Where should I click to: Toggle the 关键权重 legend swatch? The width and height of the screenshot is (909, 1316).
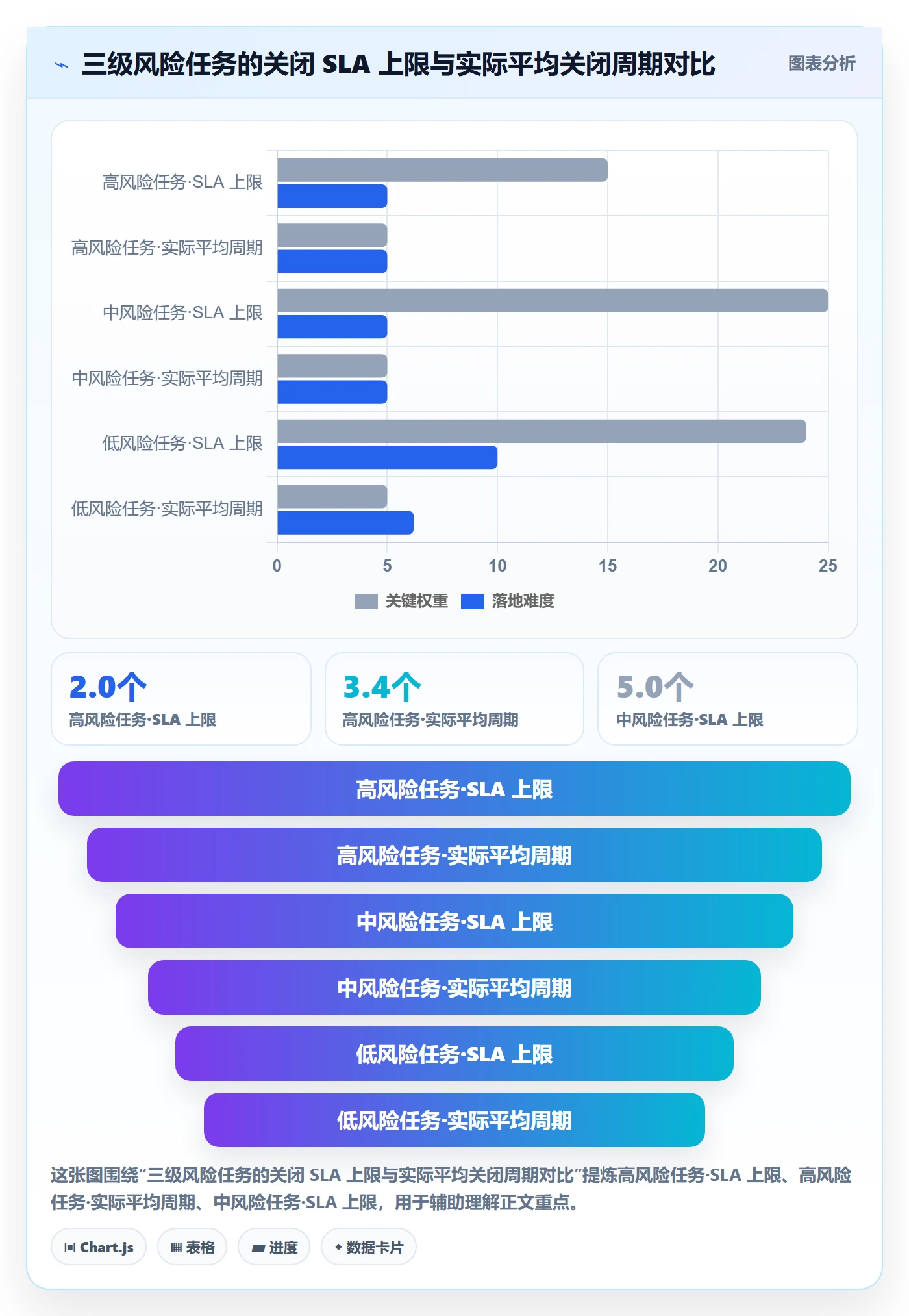coord(366,601)
